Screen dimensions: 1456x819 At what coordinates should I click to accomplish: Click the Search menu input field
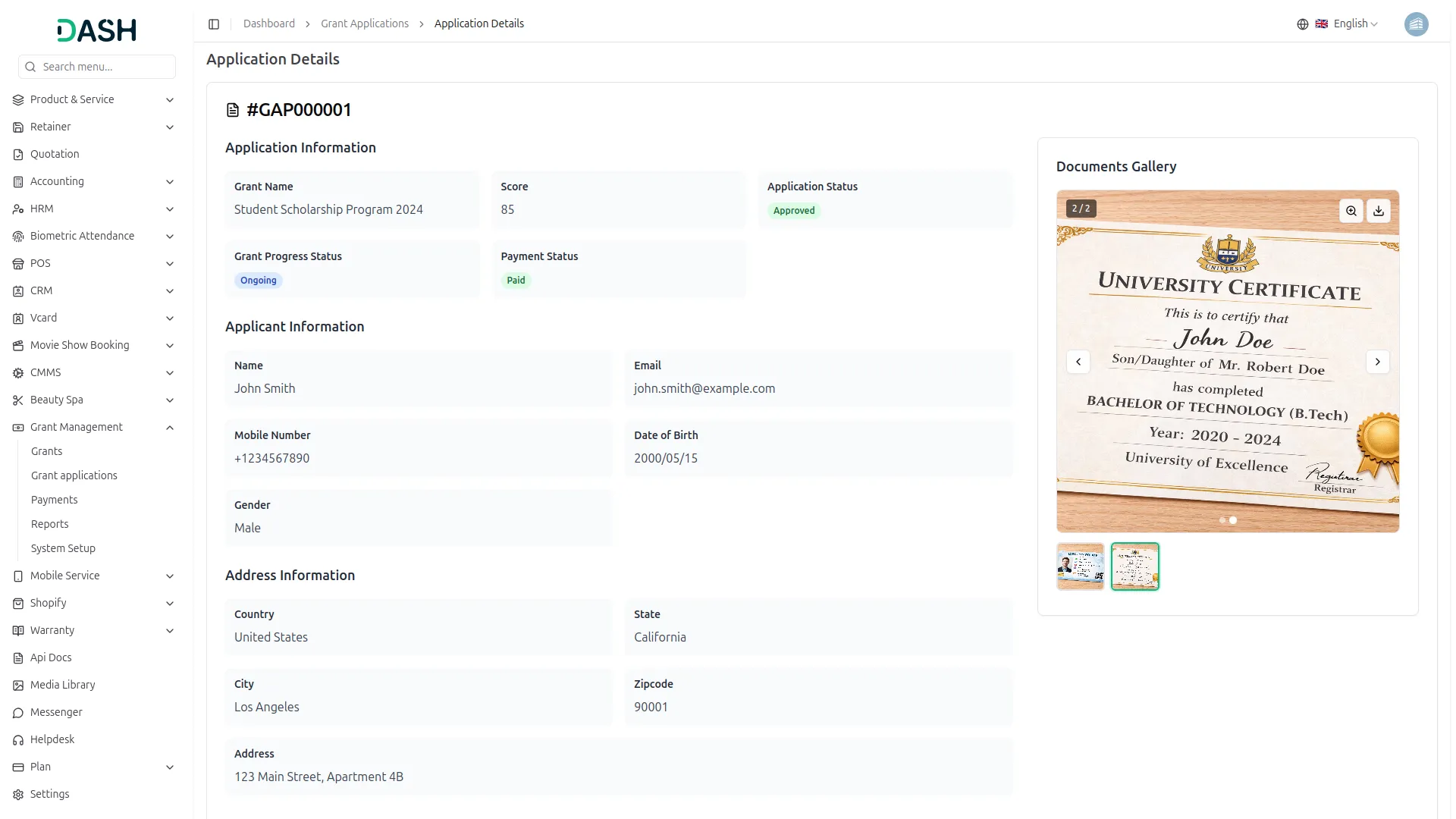click(x=105, y=67)
